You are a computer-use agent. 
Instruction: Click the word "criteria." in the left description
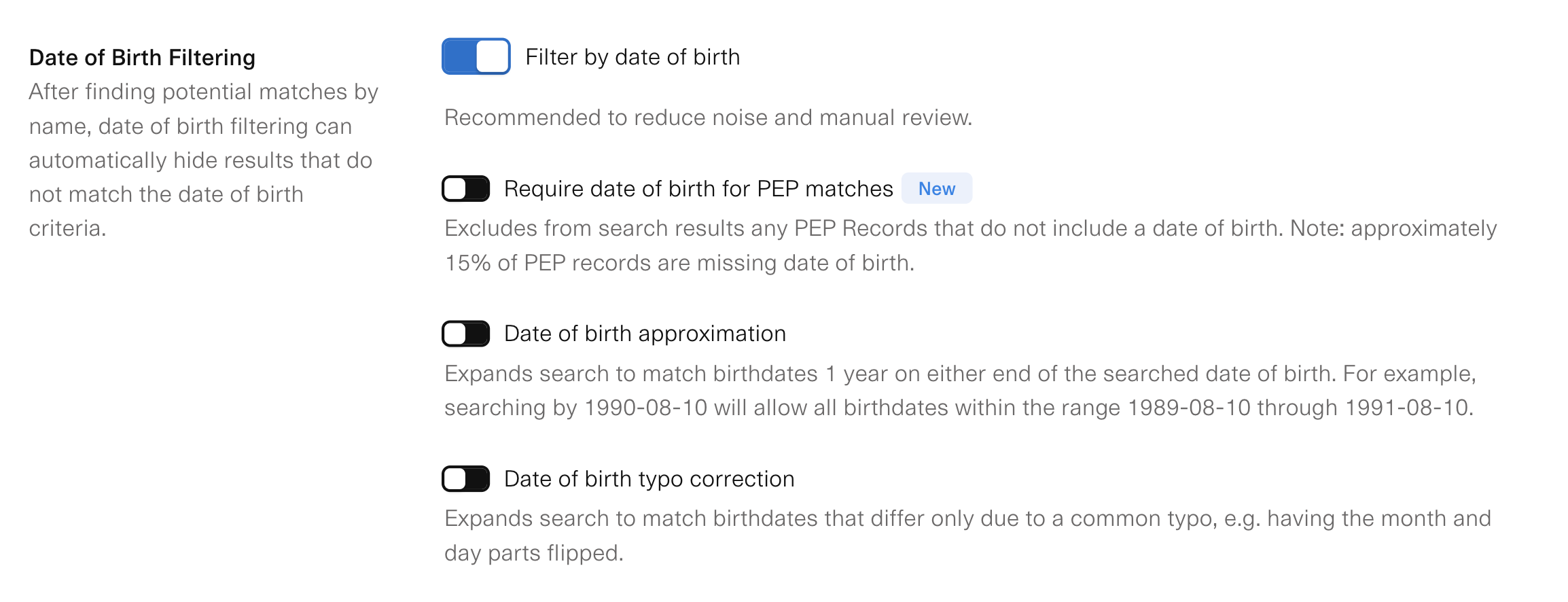coord(67,228)
